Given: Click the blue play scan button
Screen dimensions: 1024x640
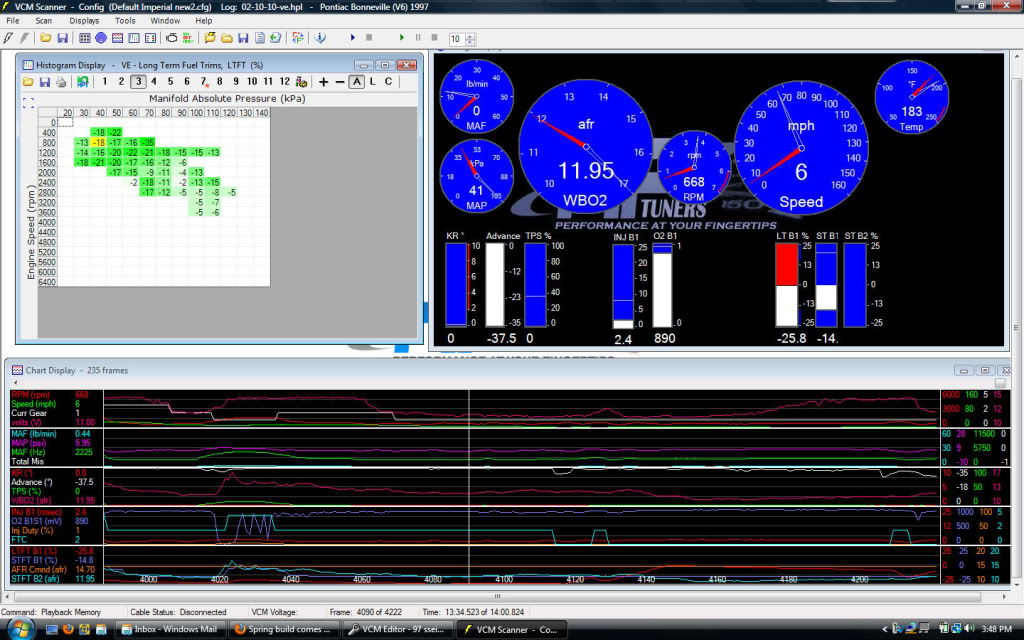Looking at the screenshot, I should pyautogui.click(x=353, y=38).
